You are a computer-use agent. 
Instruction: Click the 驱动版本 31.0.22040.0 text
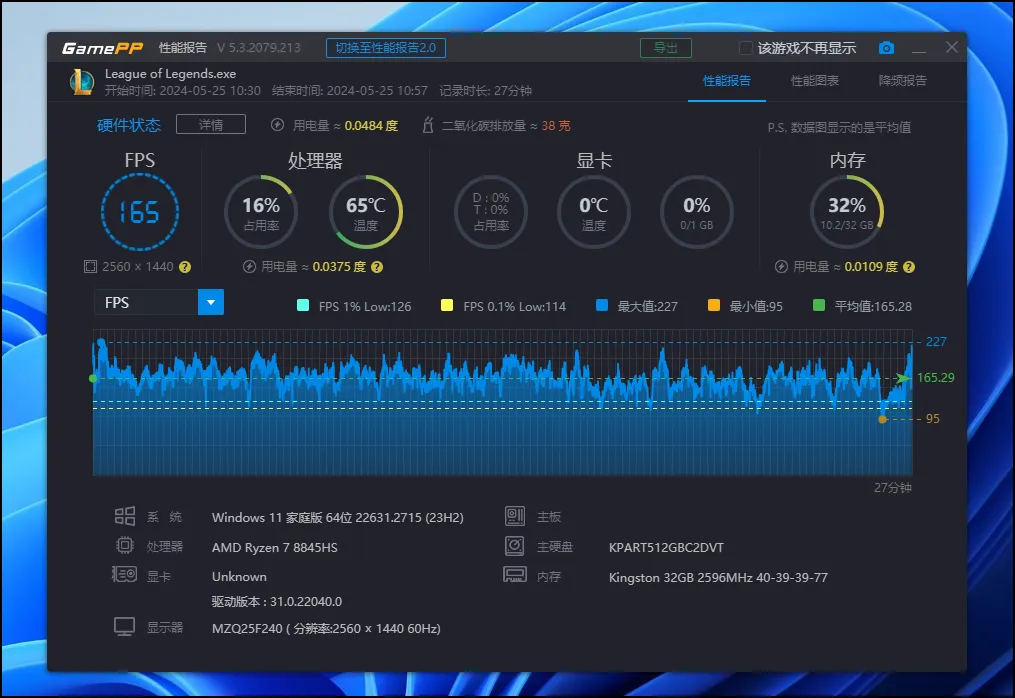pos(276,602)
